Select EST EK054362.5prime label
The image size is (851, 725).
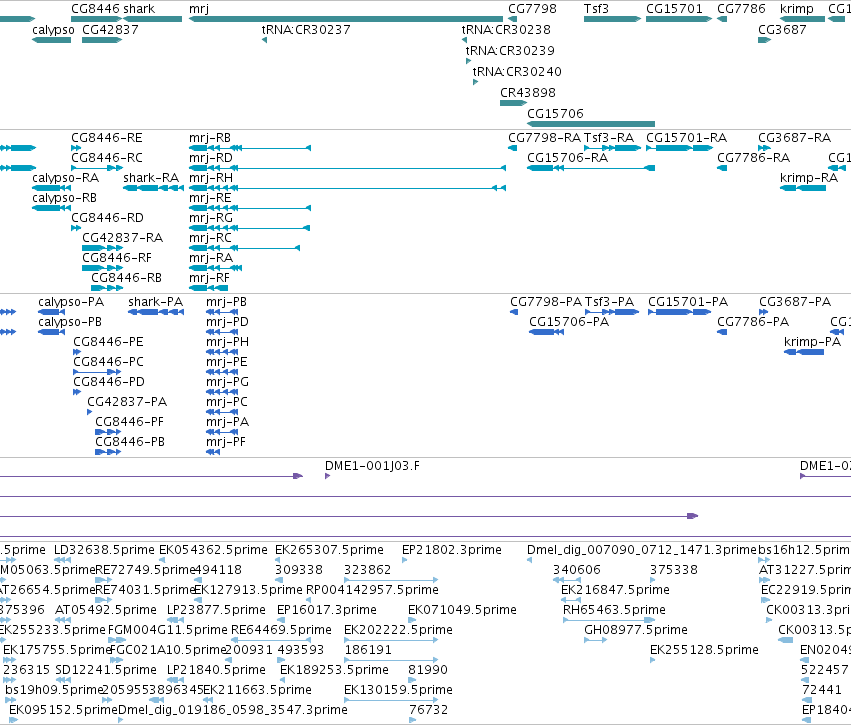(x=213, y=550)
